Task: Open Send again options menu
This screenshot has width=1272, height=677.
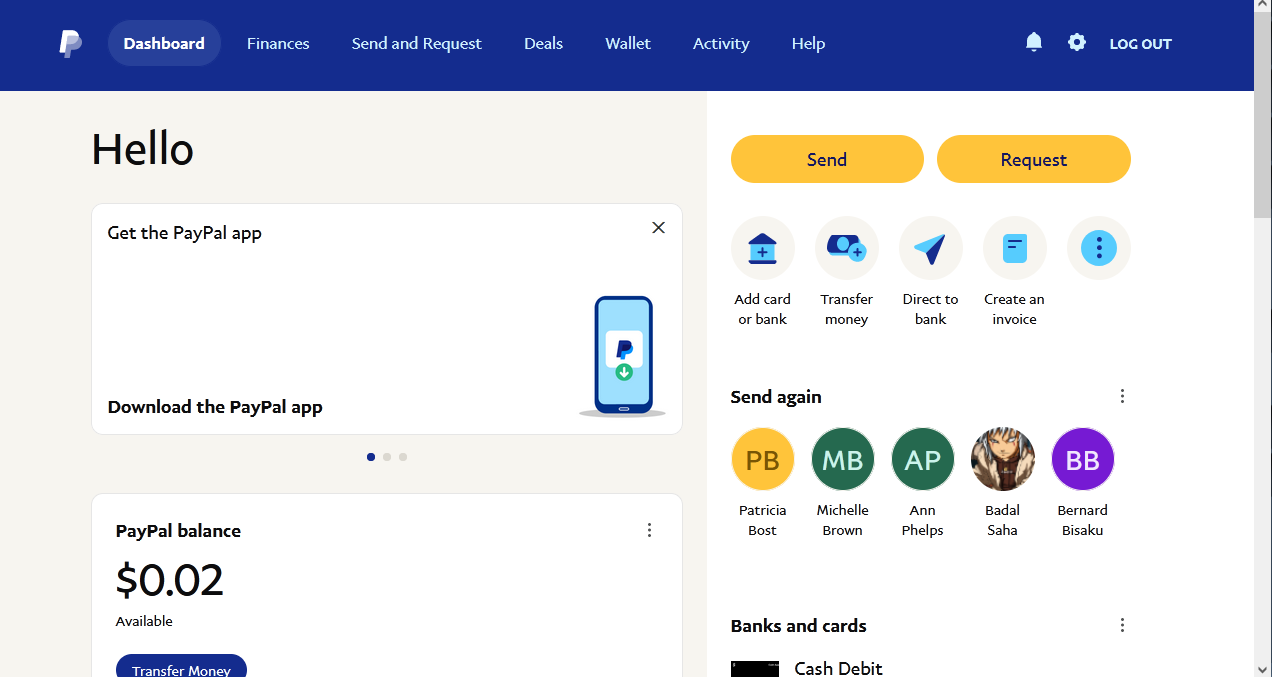Action: tap(1122, 396)
